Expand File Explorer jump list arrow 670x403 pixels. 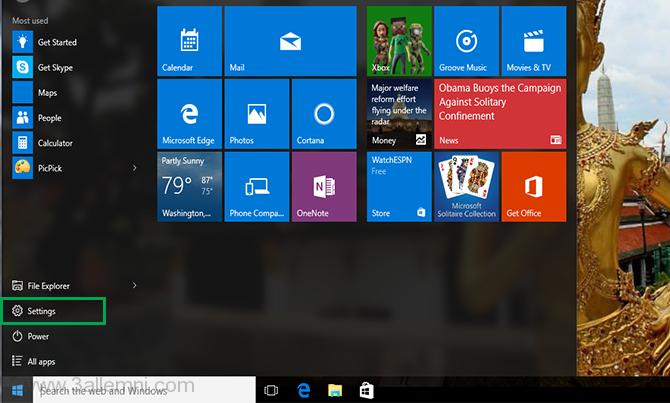[x=135, y=286]
